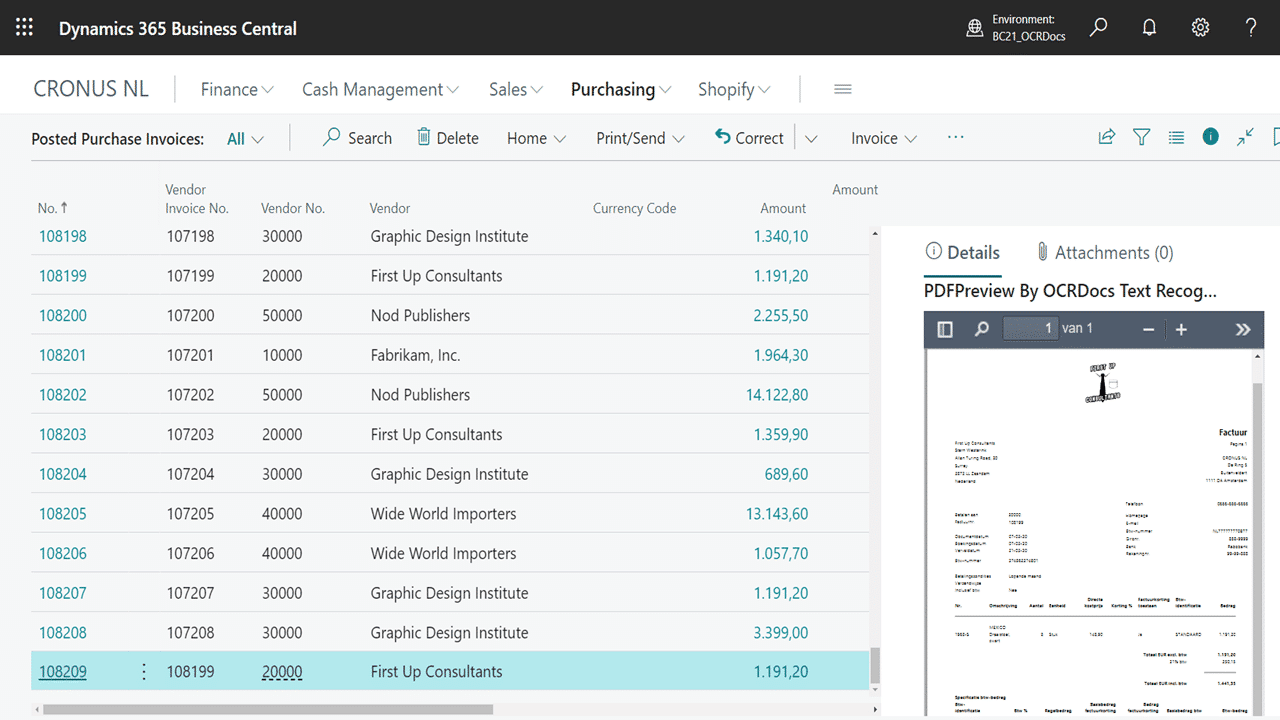This screenshot has width=1280, height=720.
Task: Open the app launcher waffle menu
Action: [24, 28]
